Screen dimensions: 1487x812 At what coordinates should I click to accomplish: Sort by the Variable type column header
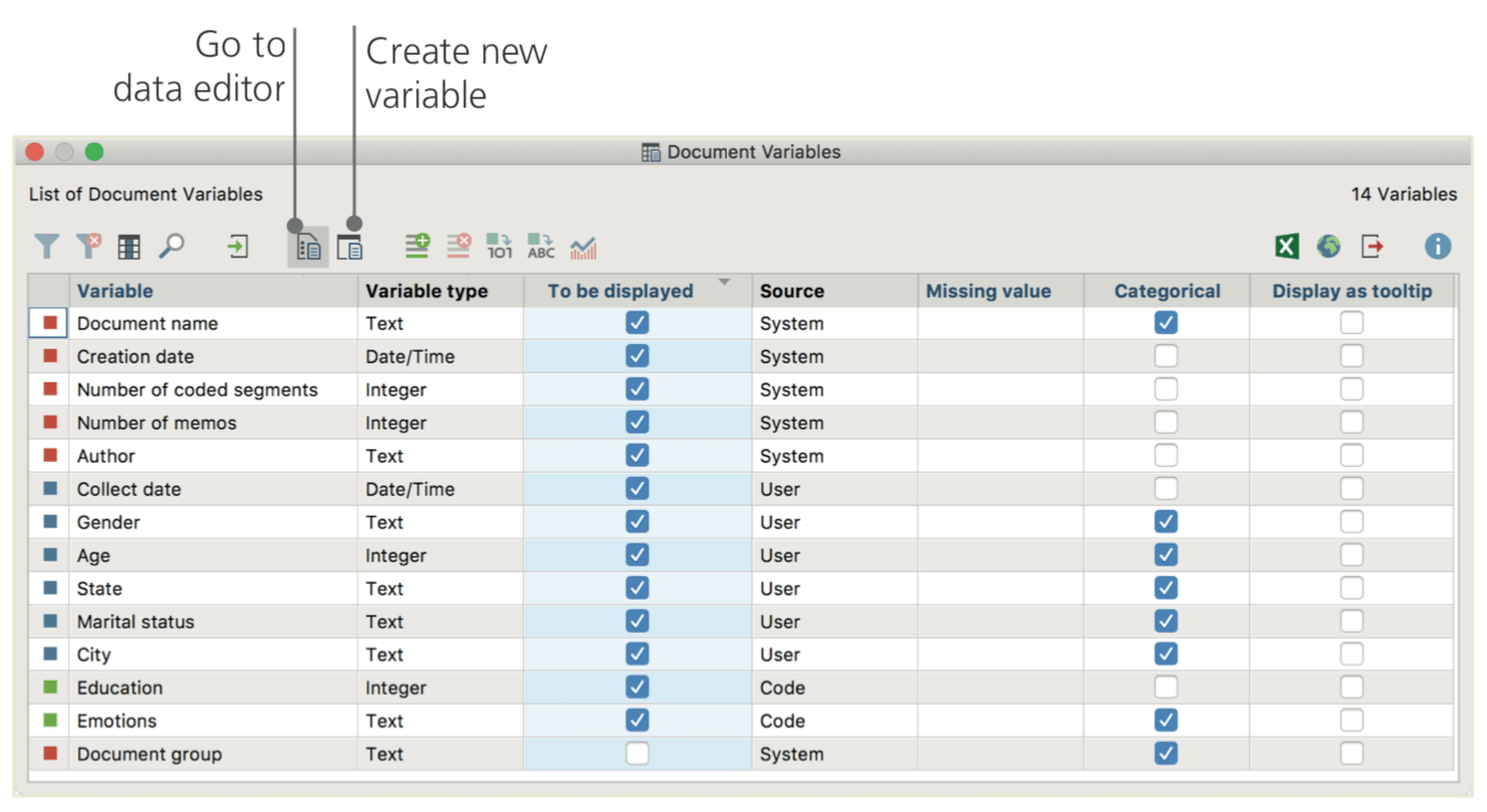pos(427,291)
